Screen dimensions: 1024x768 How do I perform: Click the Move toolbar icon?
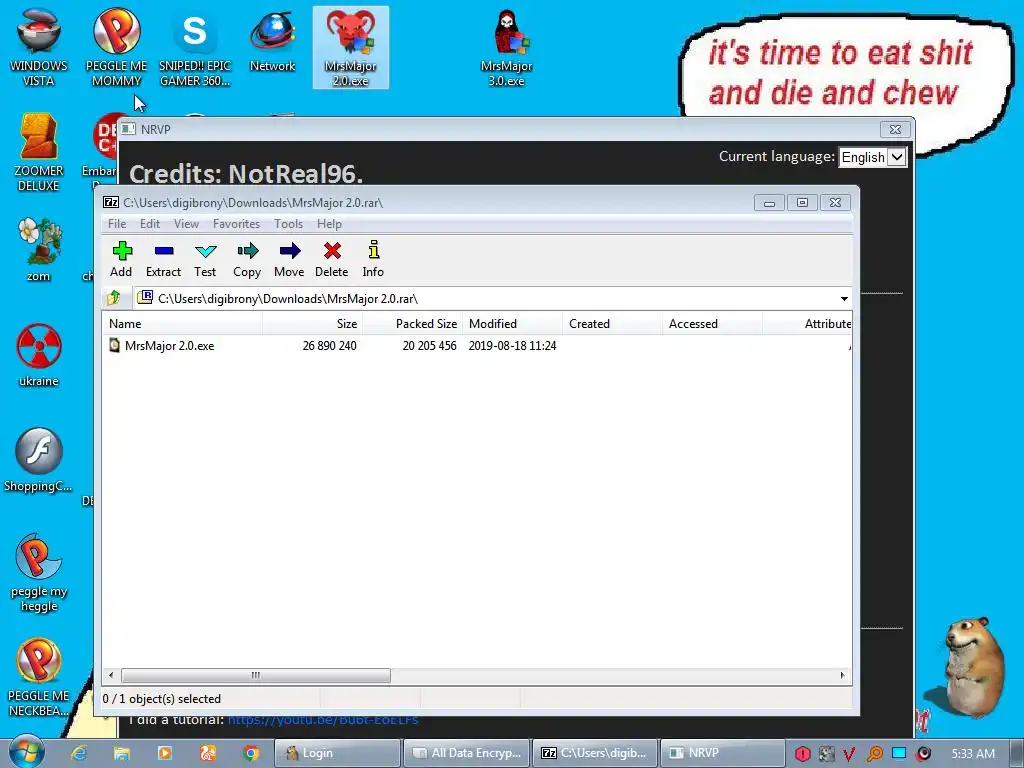click(289, 259)
